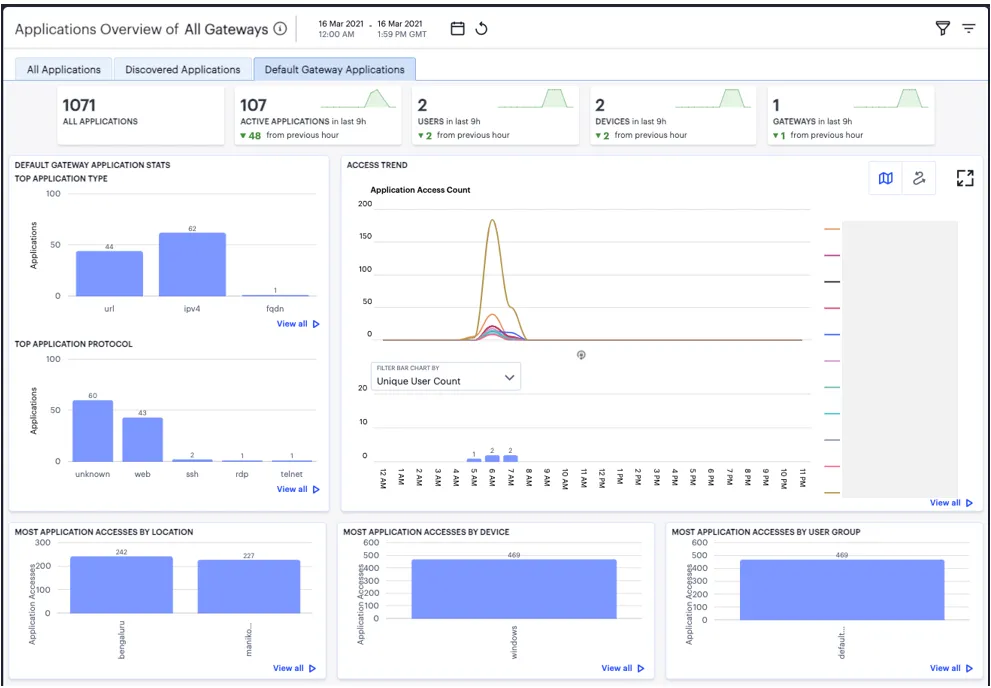The height and width of the screenshot is (688, 991).
Task: Click the refresh arrow icon
Action: [482, 29]
